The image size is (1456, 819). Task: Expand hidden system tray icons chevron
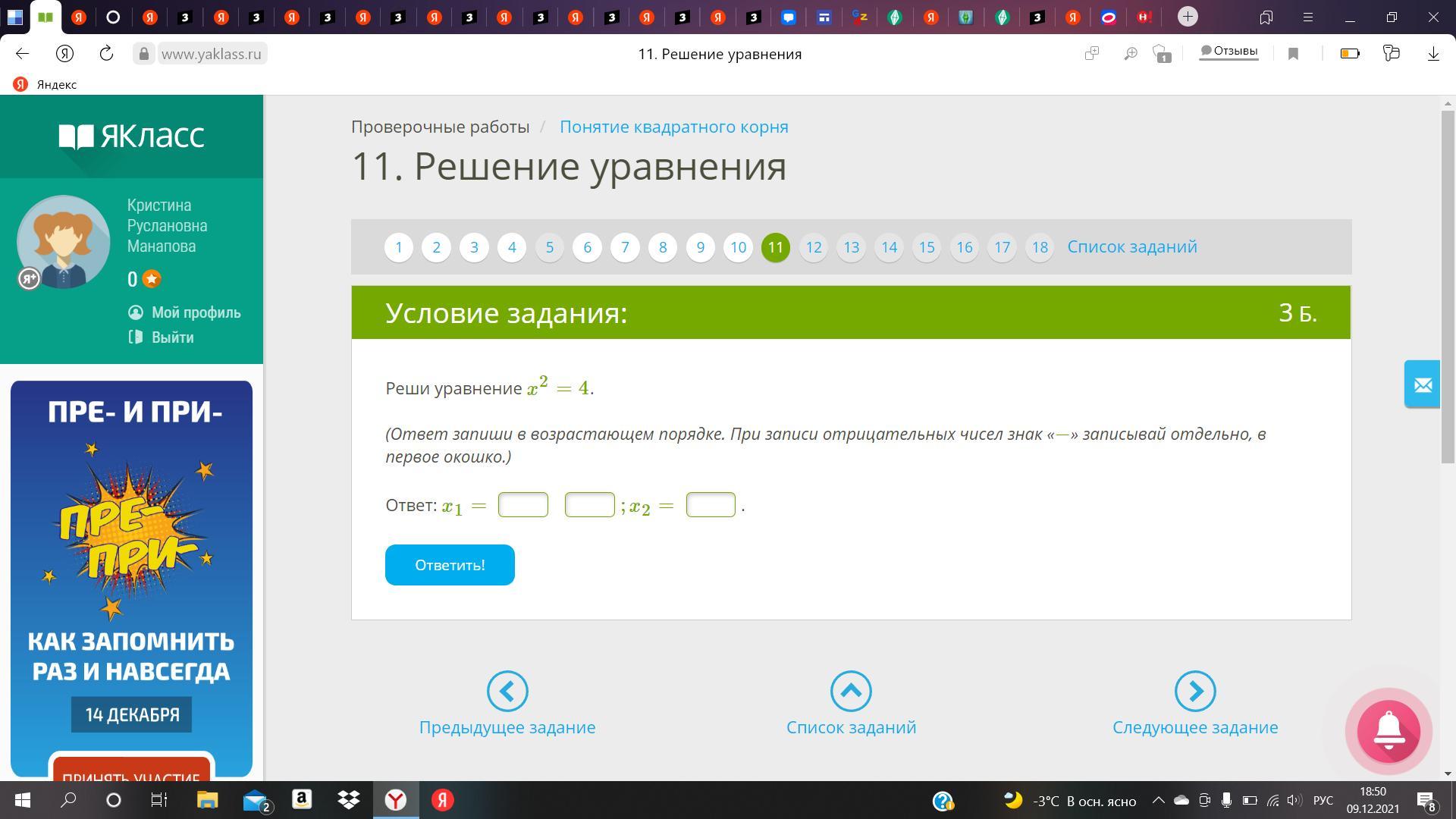(1158, 800)
